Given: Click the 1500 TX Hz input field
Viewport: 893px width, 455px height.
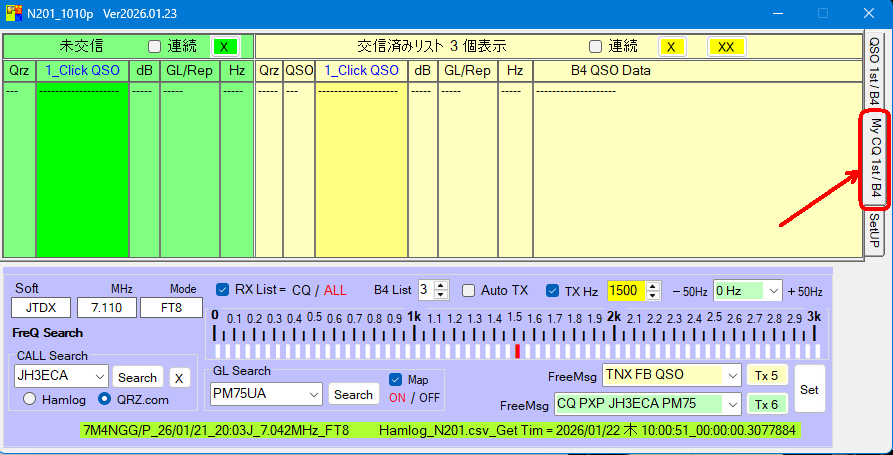Looking at the screenshot, I should (x=625, y=291).
